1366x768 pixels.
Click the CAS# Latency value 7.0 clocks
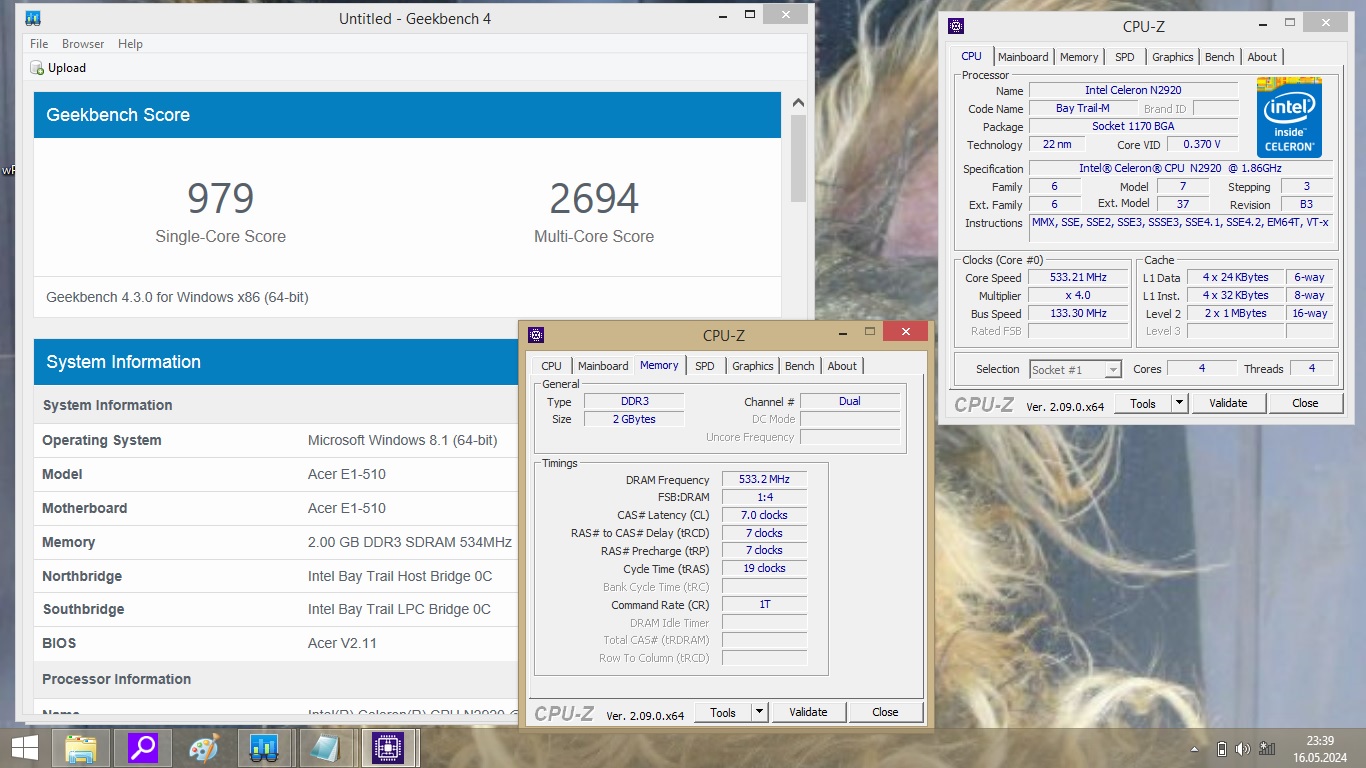tap(764, 515)
